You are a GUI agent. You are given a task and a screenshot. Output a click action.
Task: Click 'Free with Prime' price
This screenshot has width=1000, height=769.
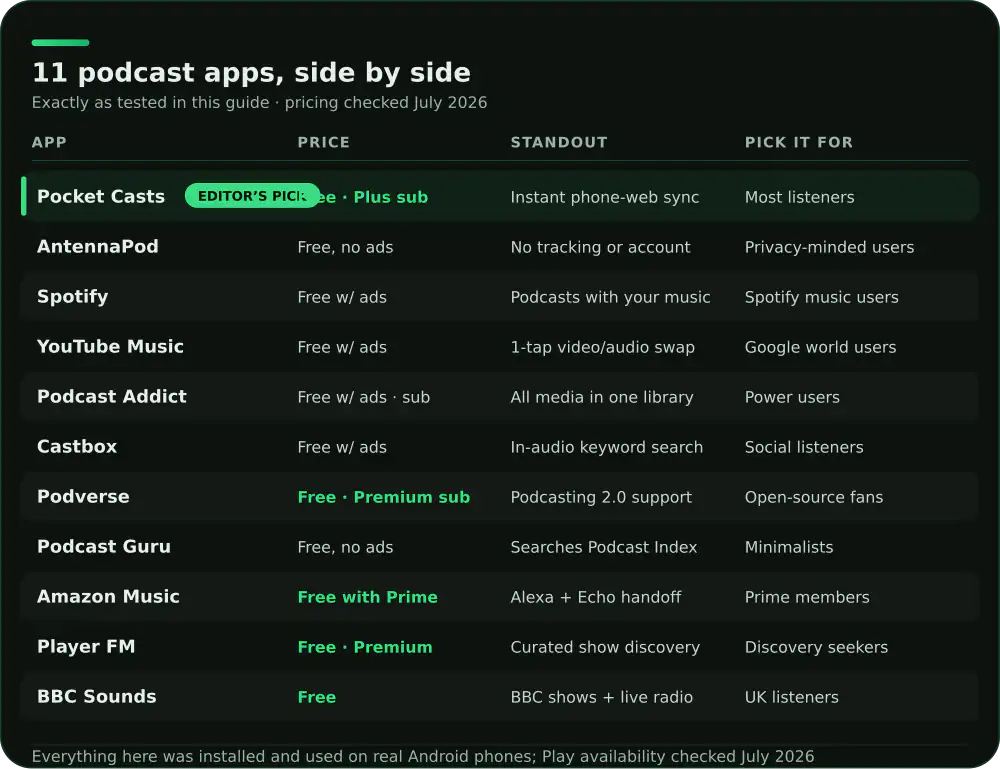(x=367, y=597)
